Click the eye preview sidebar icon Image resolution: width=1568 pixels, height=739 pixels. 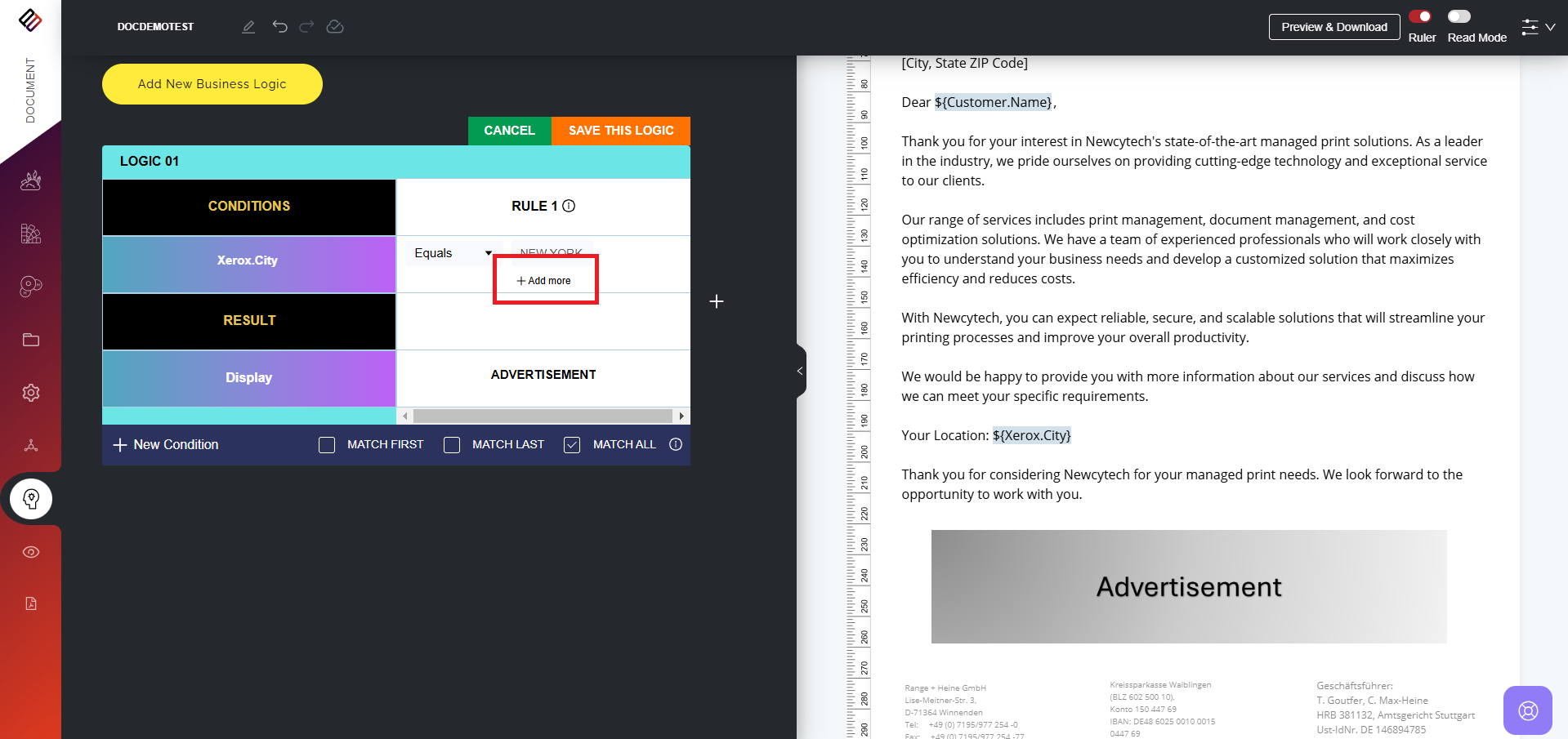point(31,552)
